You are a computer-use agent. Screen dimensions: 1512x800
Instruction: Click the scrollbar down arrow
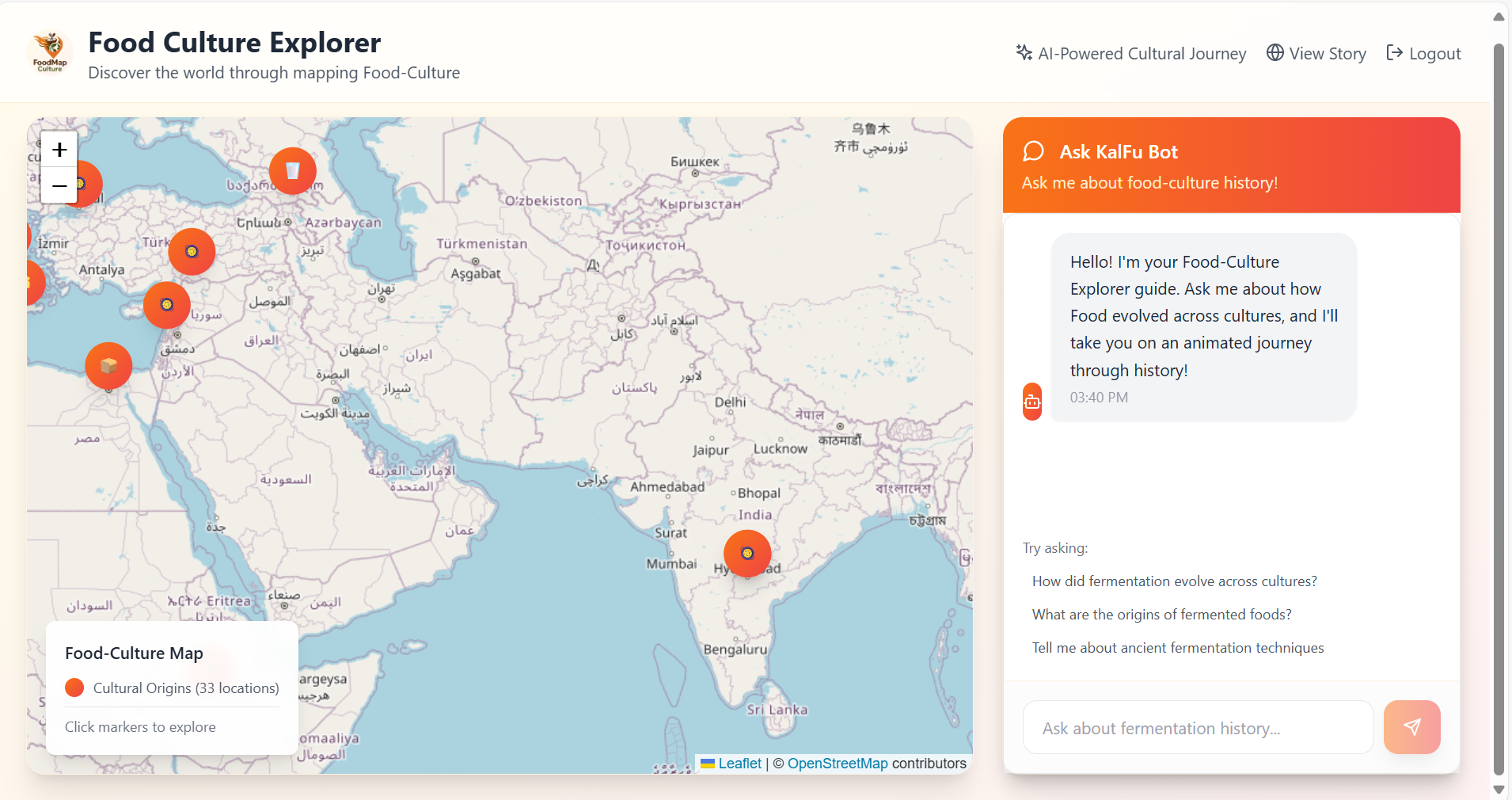point(1498,790)
